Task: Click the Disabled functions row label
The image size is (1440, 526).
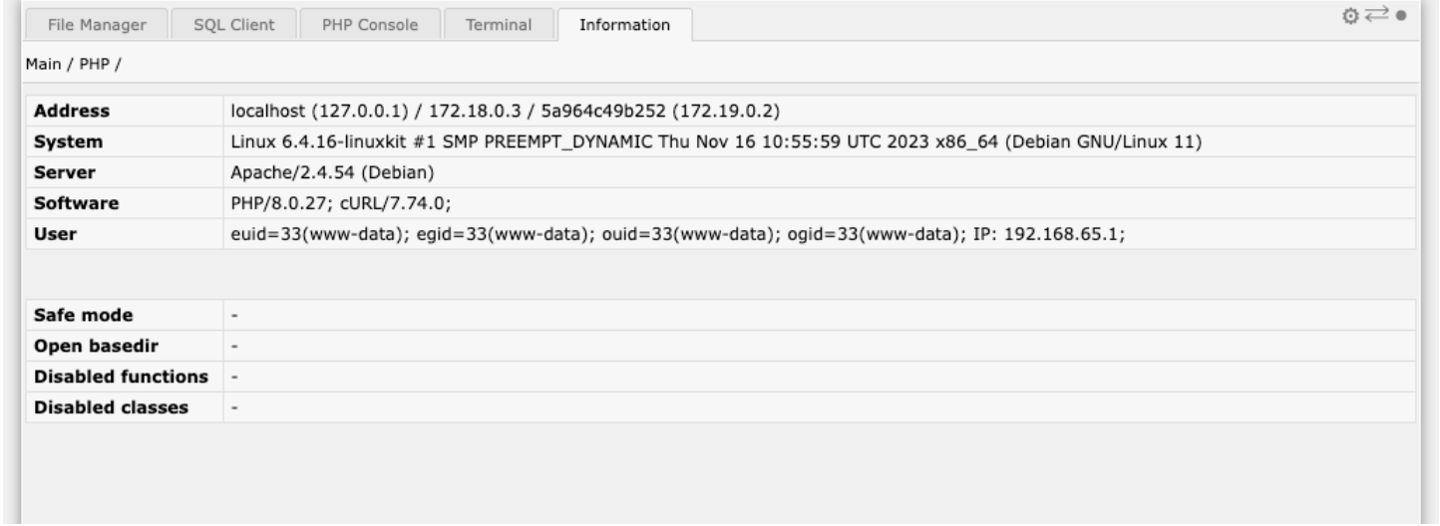Action: 121,377
